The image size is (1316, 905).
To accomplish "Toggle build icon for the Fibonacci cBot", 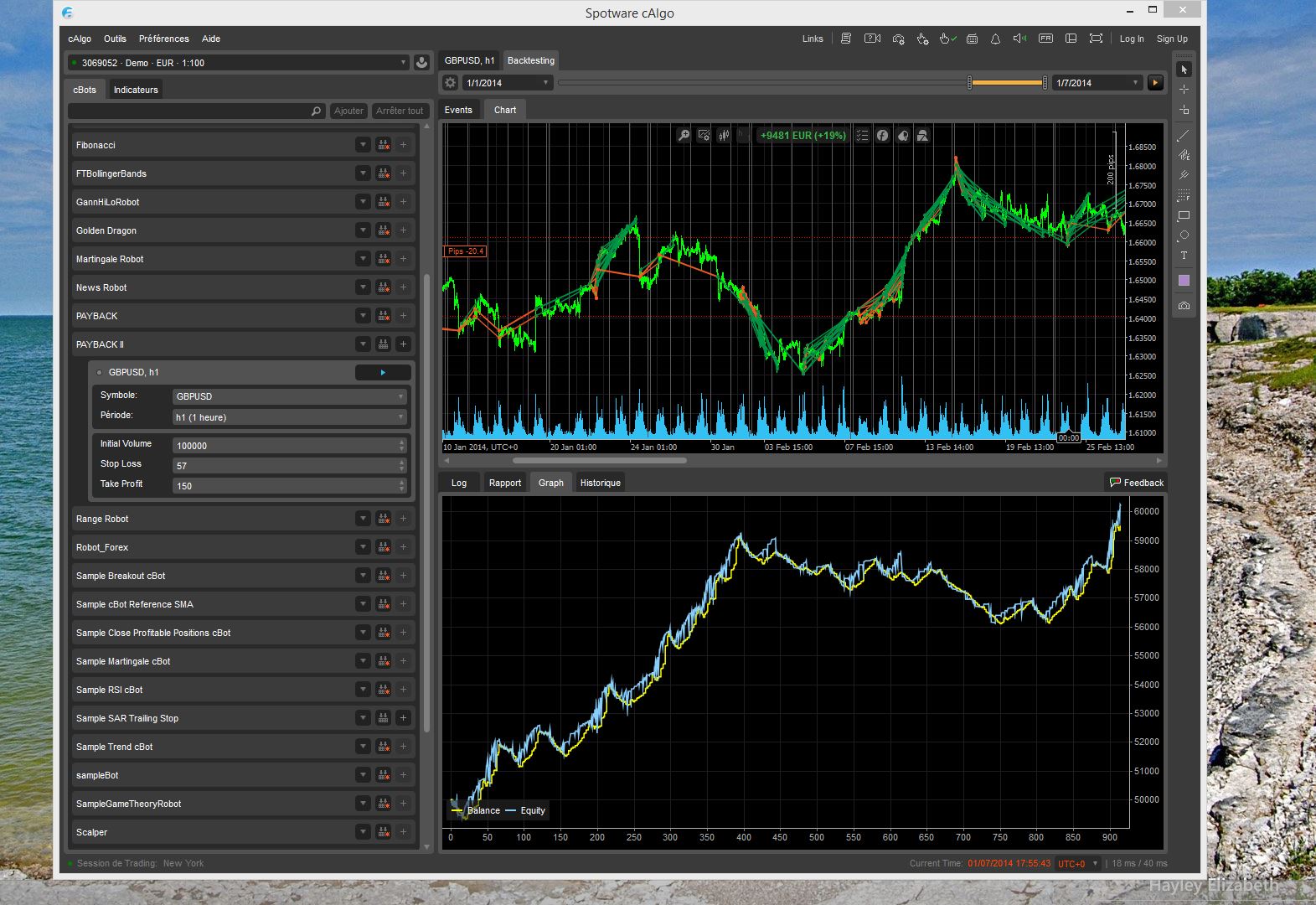I will (x=383, y=145).
